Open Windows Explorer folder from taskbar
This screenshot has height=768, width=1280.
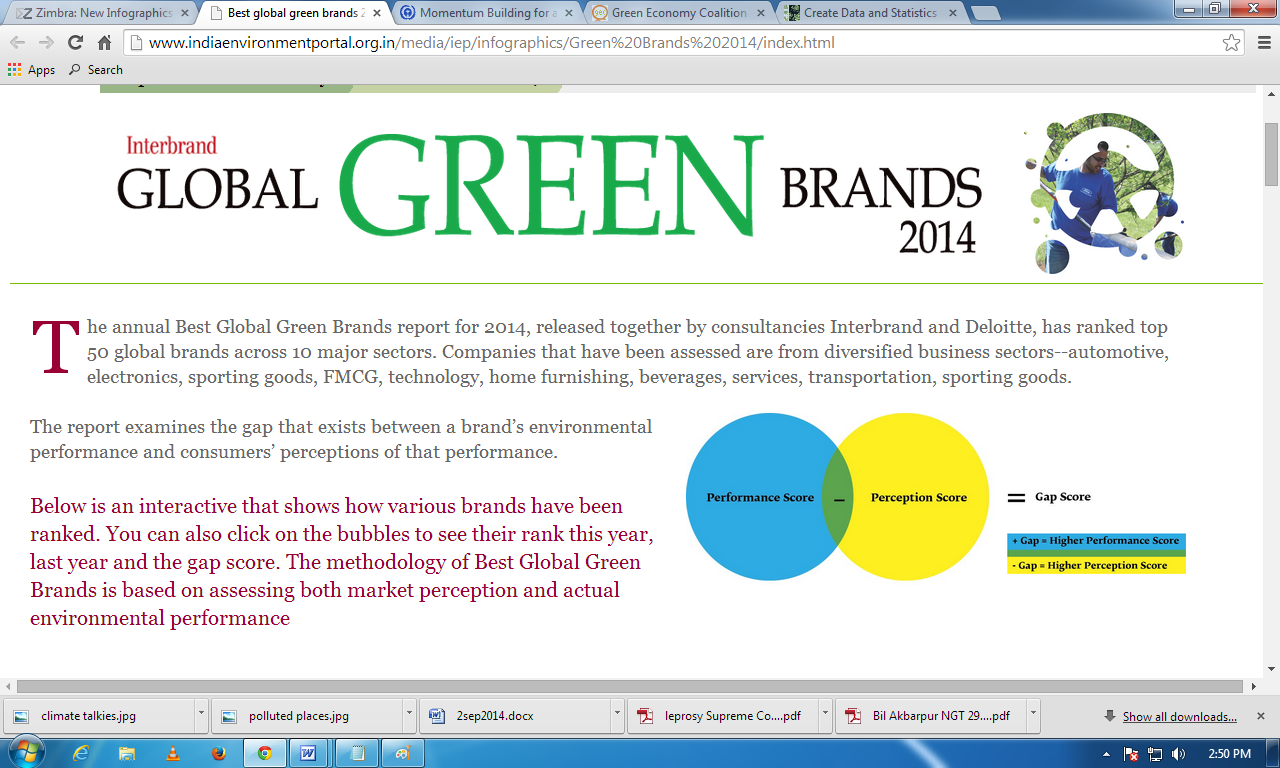coord(128,753)
